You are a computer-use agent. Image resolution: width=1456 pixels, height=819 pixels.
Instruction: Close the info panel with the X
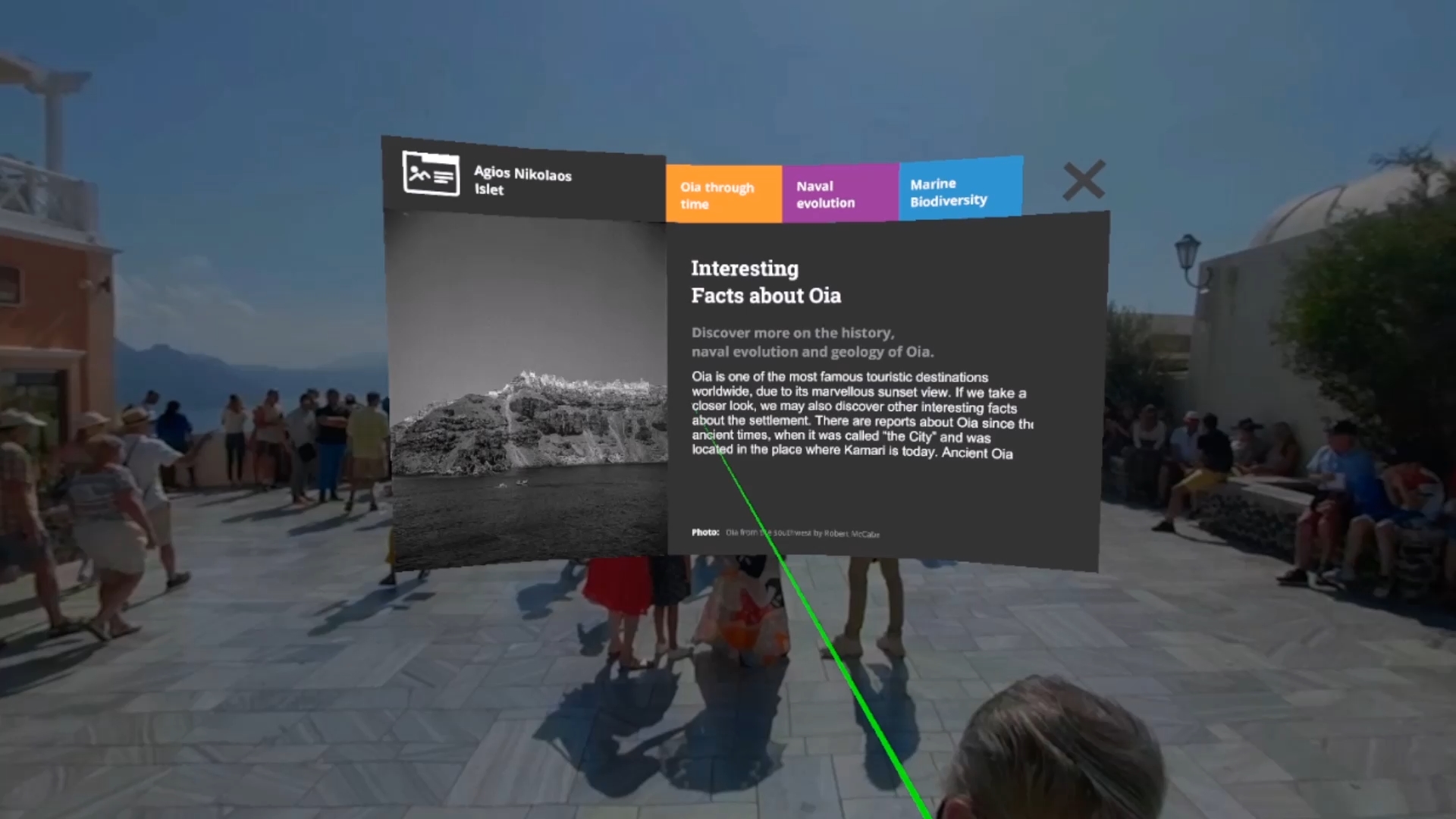pyautogui.click(x=1084, y=180)
